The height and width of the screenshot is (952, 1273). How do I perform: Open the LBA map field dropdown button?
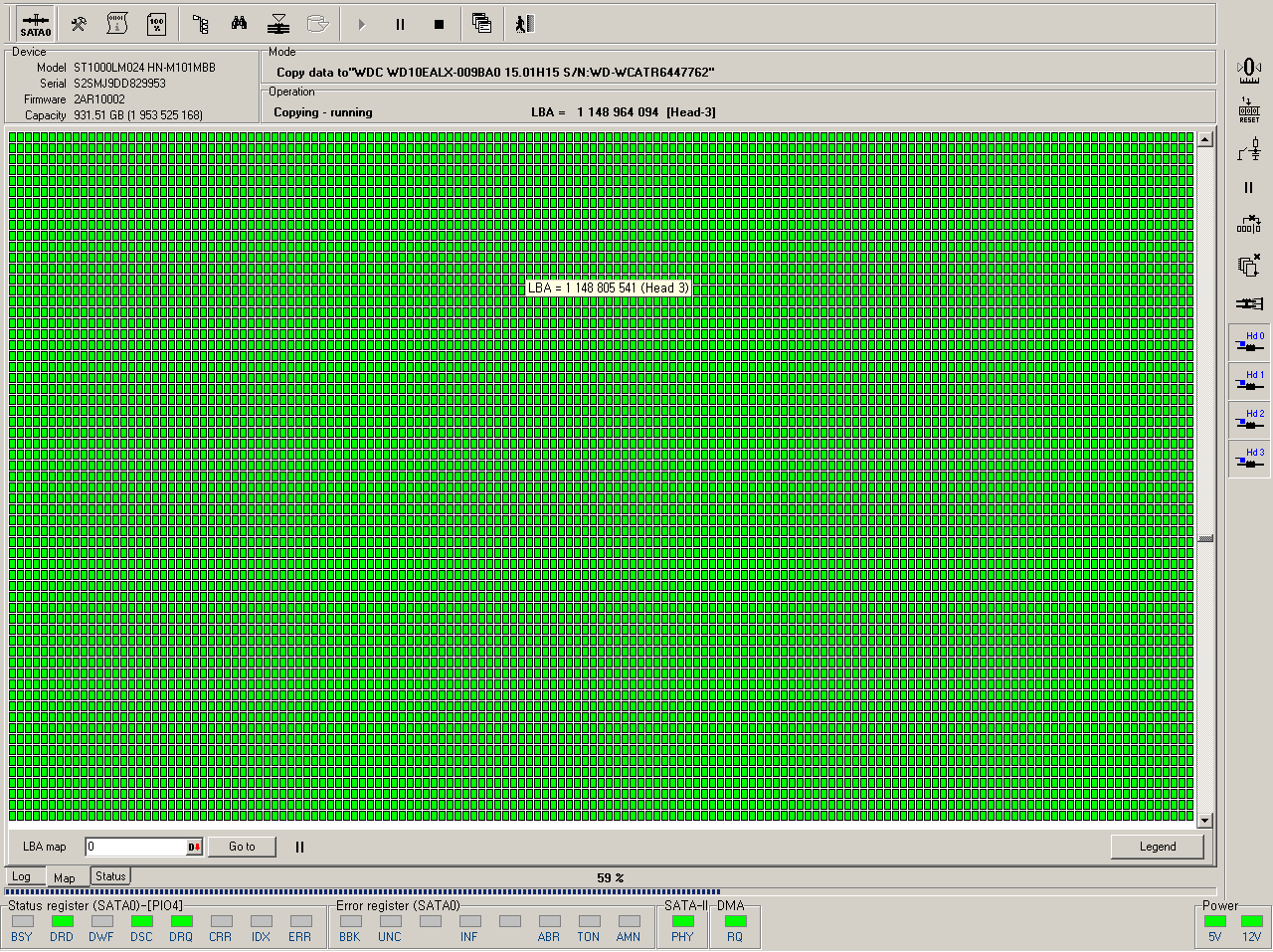coord(195,848)
